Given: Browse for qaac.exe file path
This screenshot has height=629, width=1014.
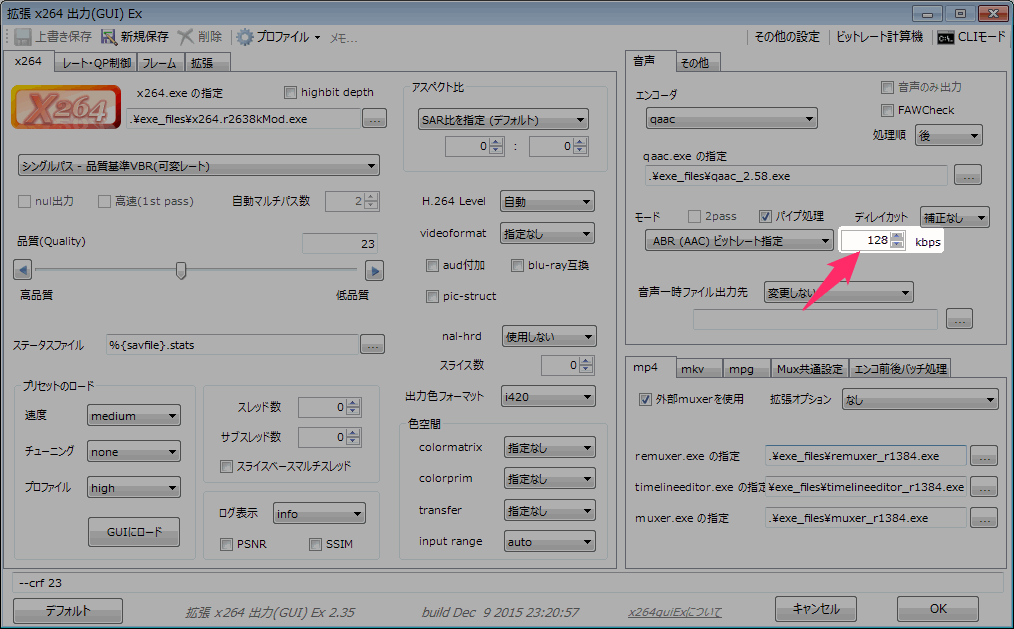Looking at the screenshot, I should pos(967,175).
